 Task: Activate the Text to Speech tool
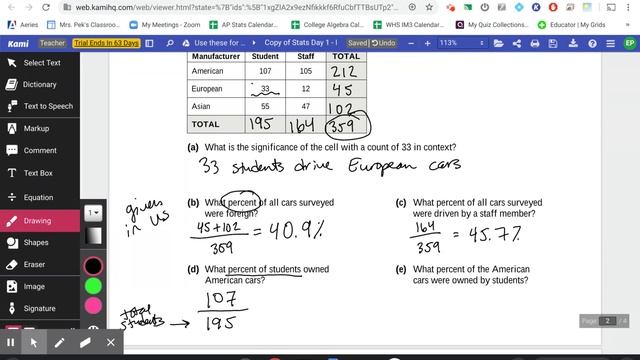point(40,106)
